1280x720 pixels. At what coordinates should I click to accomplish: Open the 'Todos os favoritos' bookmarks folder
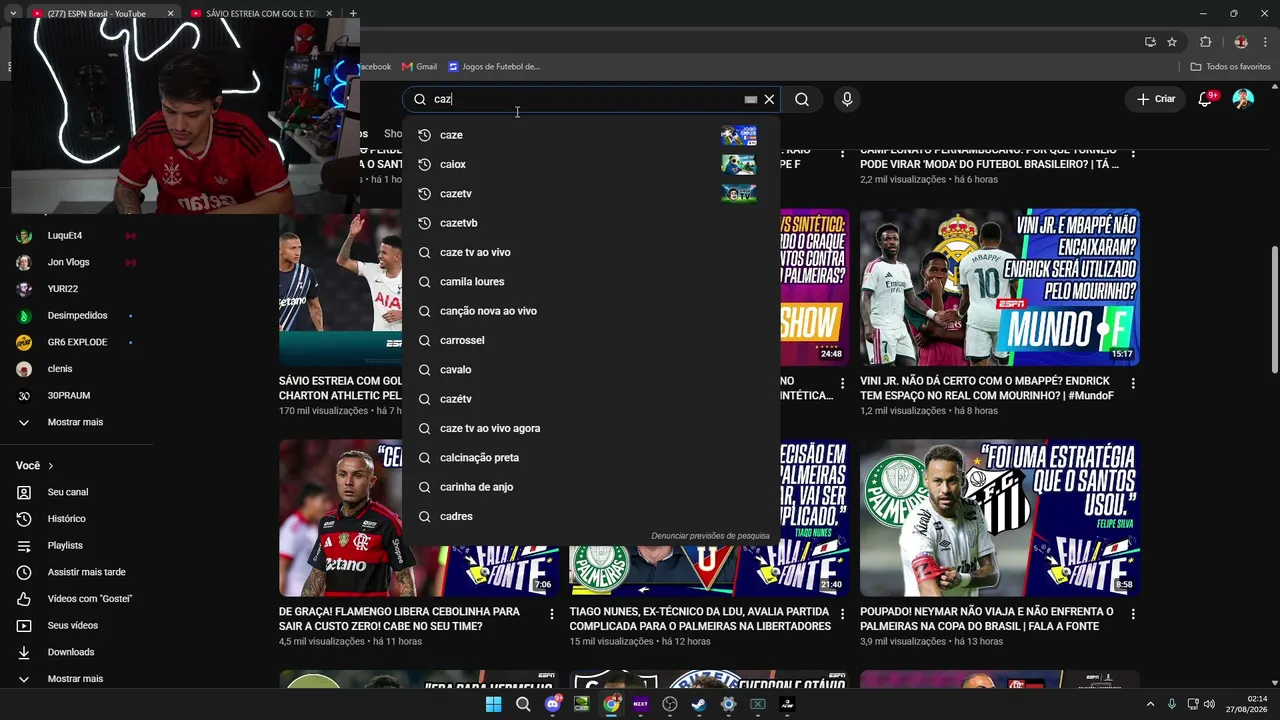[x=1230, y=67]
